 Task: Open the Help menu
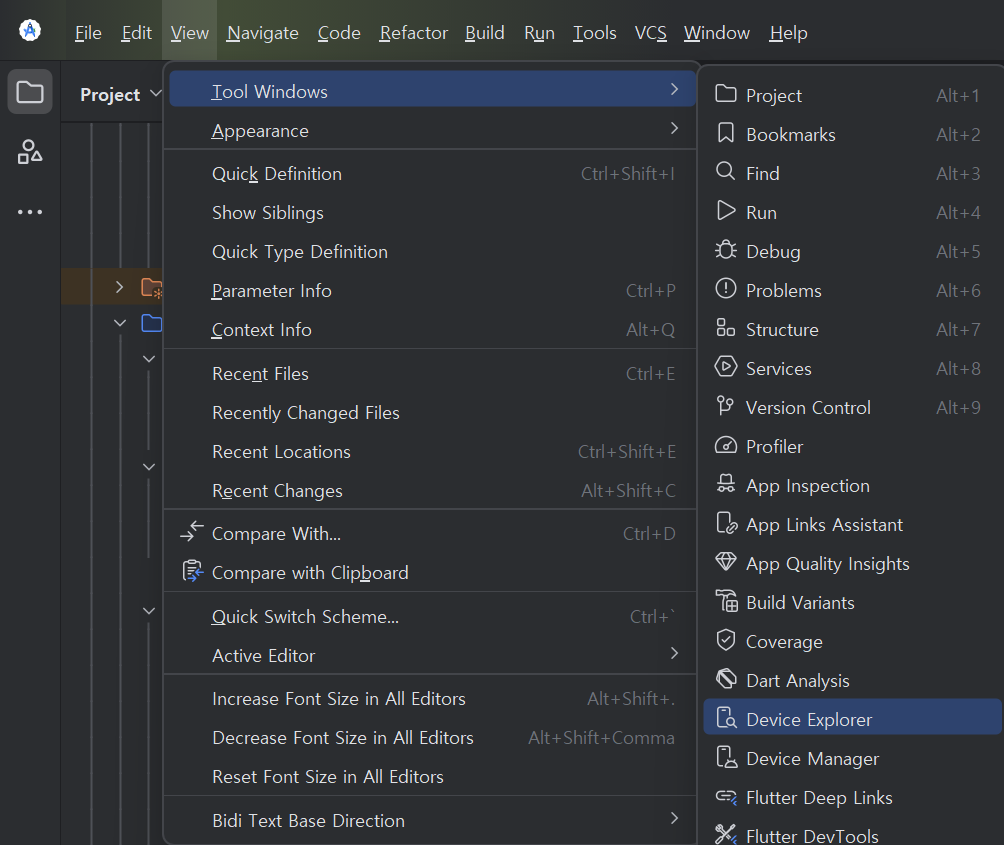tap(788, 33)
